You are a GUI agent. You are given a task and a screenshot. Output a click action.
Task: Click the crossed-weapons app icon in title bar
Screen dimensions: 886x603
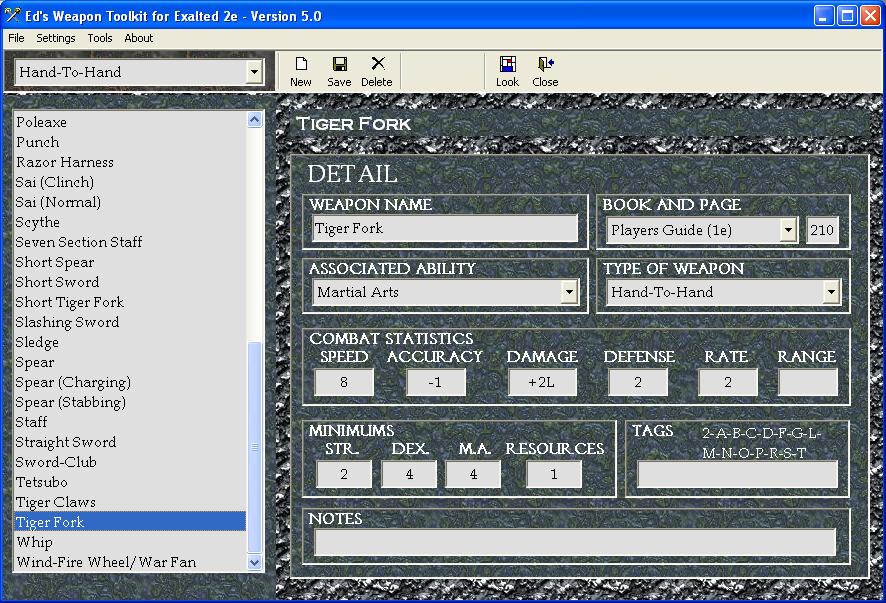pos(12,15)
